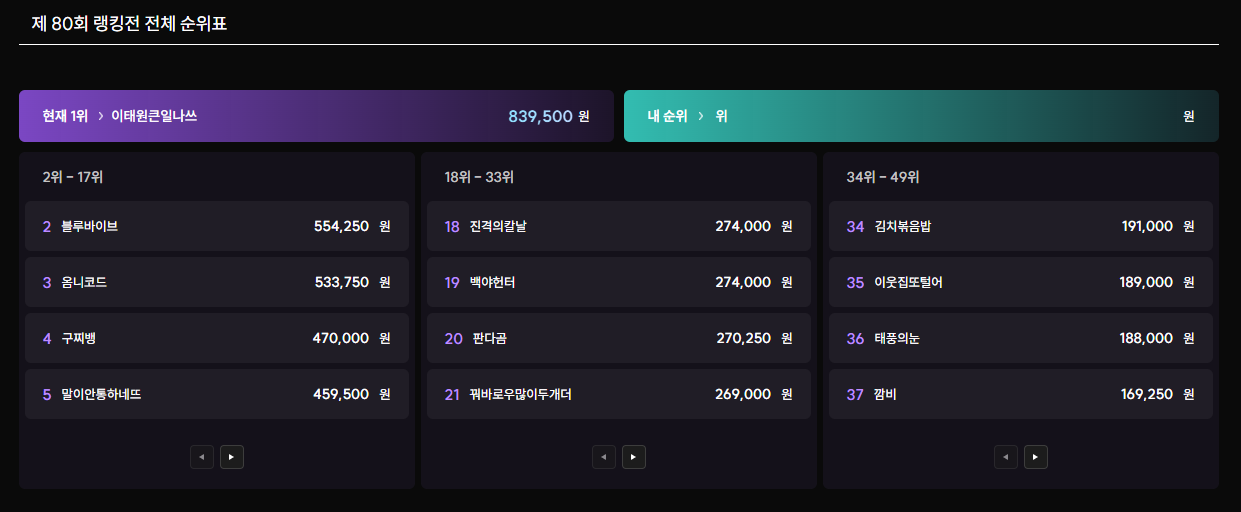Advance to next page of ranks 34위-49위

[1036, 457]
